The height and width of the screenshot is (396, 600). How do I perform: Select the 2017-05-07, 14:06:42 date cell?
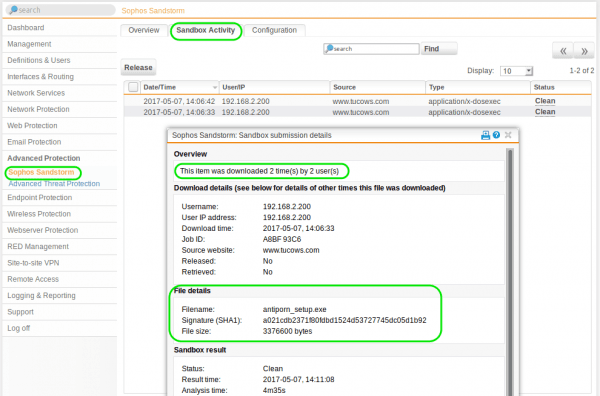tap(179, 101)
